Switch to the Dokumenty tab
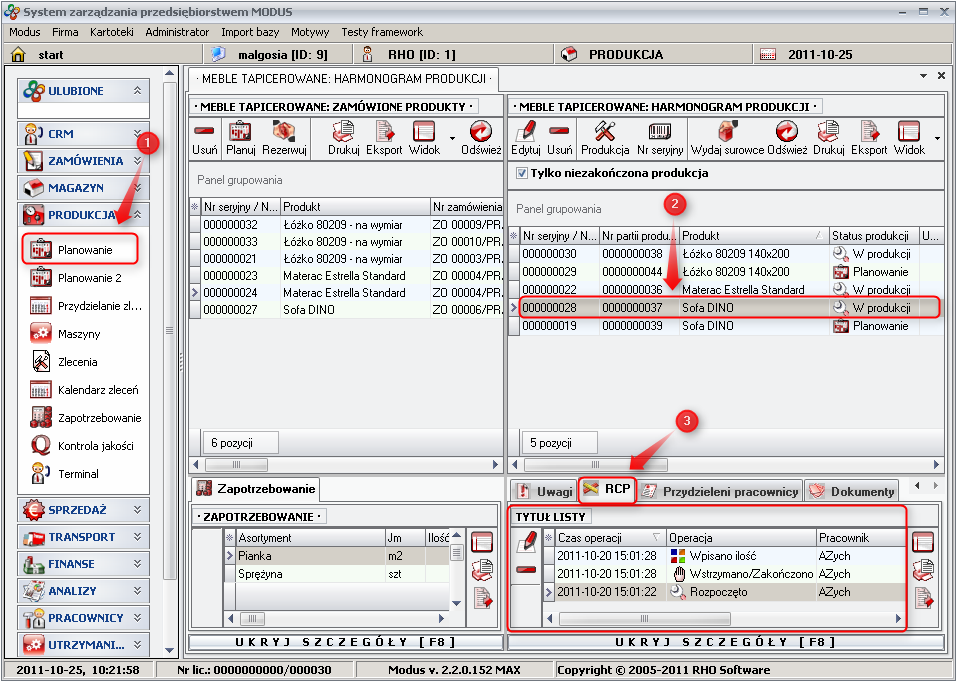957x682 pixels. [x=851, y=491]
